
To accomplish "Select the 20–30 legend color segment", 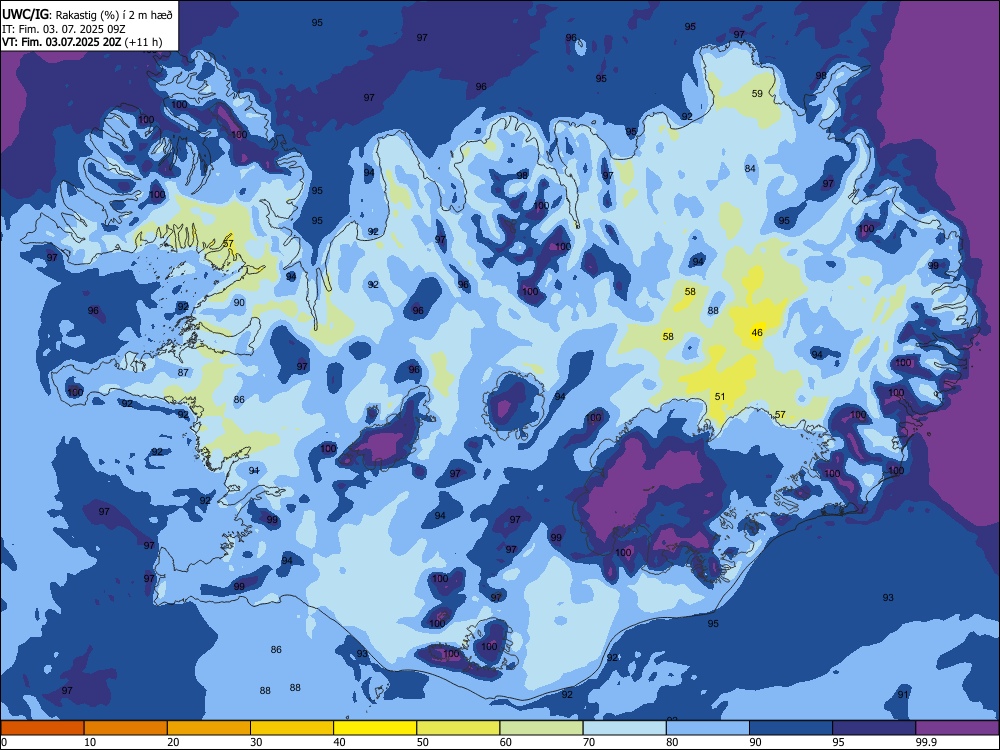I will (x=209, y=728).
